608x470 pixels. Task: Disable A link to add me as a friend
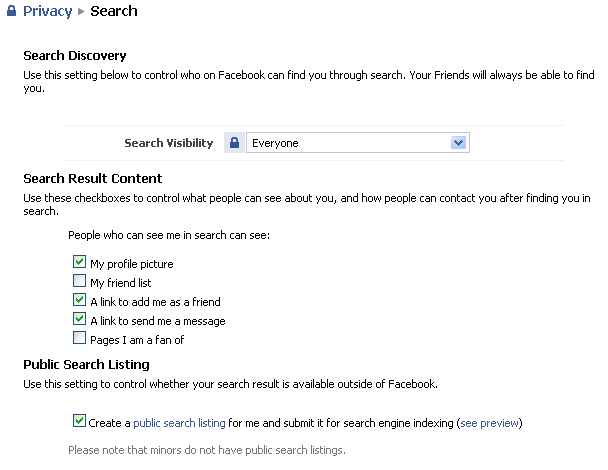coord(79,300)
